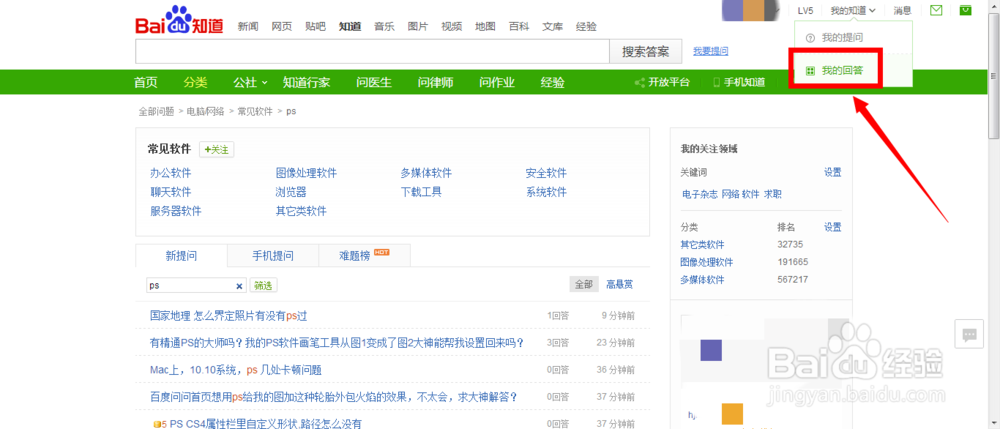Open 图片 in top Baidu links
The width and height of the screenshot is (1000, 429).
[418, 27]
